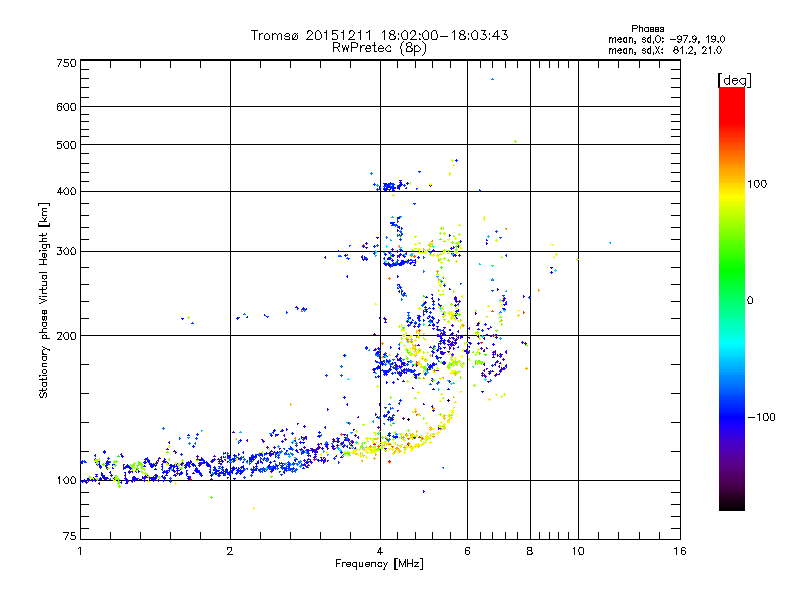Click the x-axis tick label '16'

(680, 551)
